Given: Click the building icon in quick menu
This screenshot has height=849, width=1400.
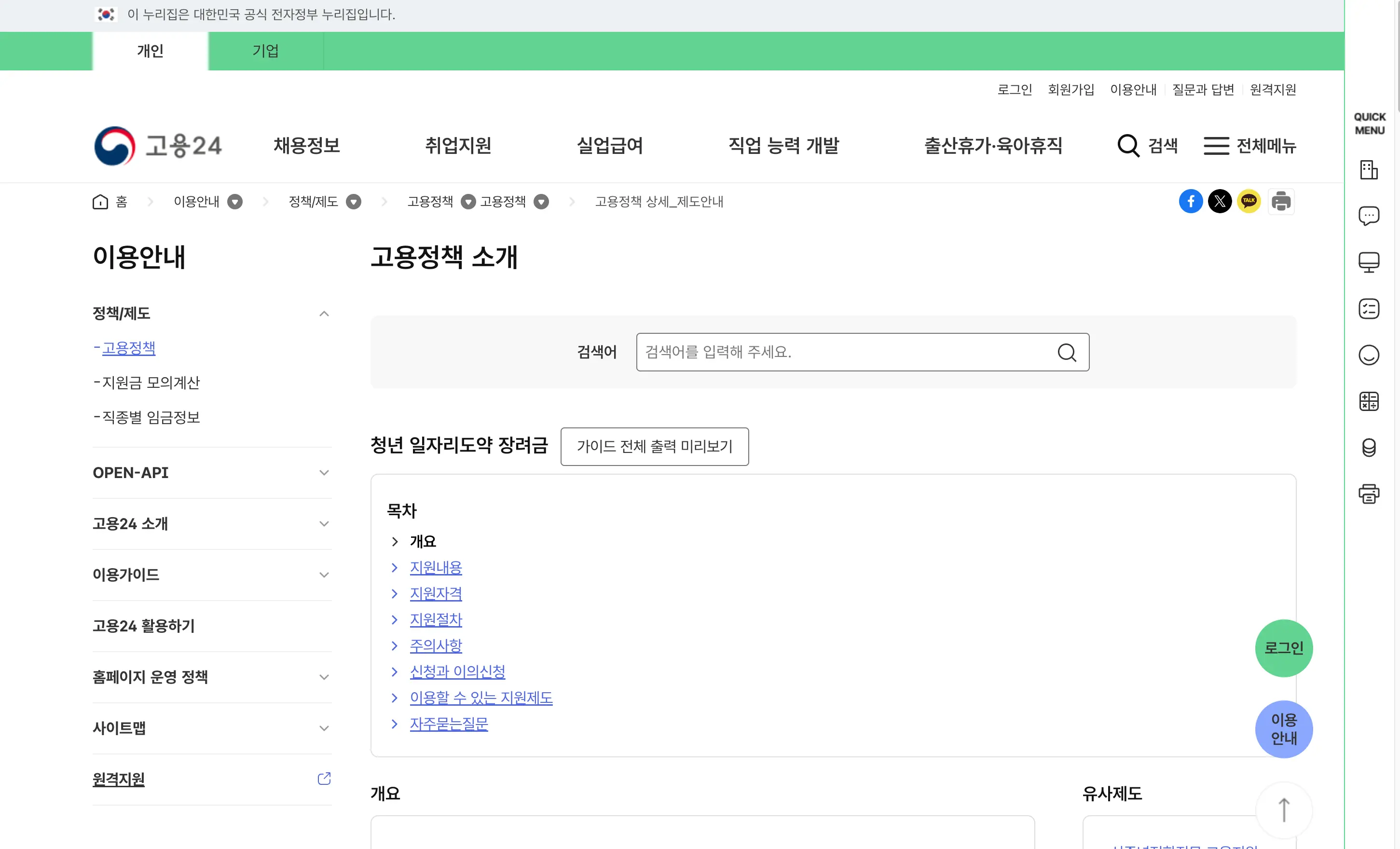Looking at the screenshot, I should [1369, 169].
